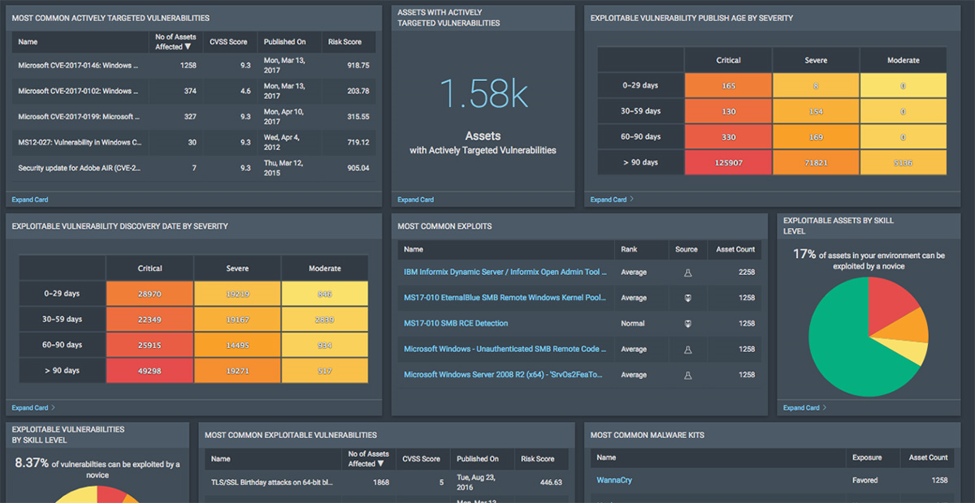The height and width of the screenshot is (503, 975).
Task: Click source icon for Windows Server 2008 R2 row
Action: (x=687, y=376)
